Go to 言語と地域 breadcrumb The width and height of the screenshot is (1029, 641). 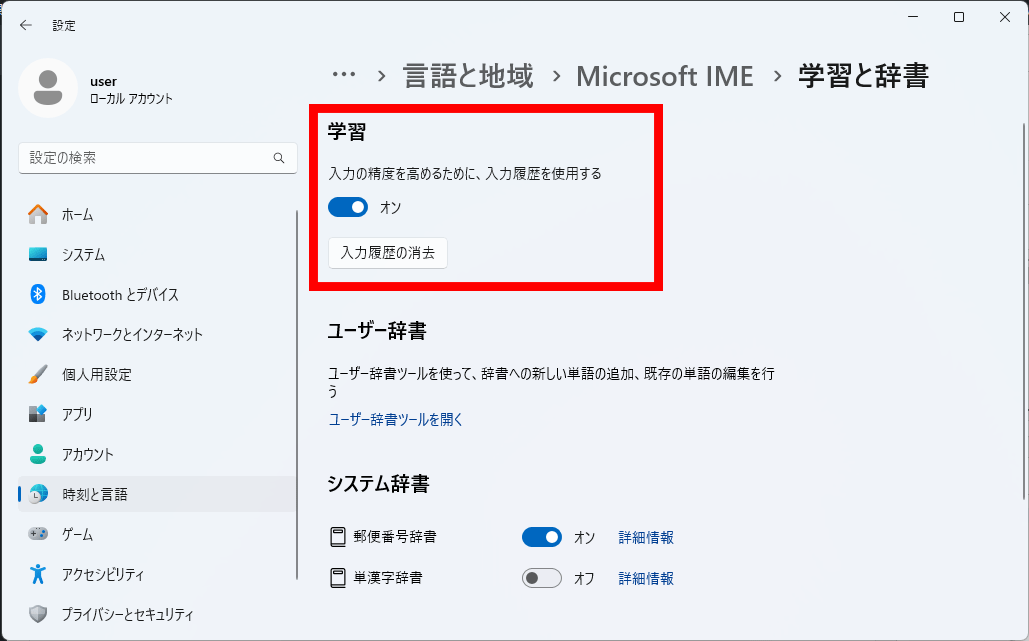tap(468, 76)
